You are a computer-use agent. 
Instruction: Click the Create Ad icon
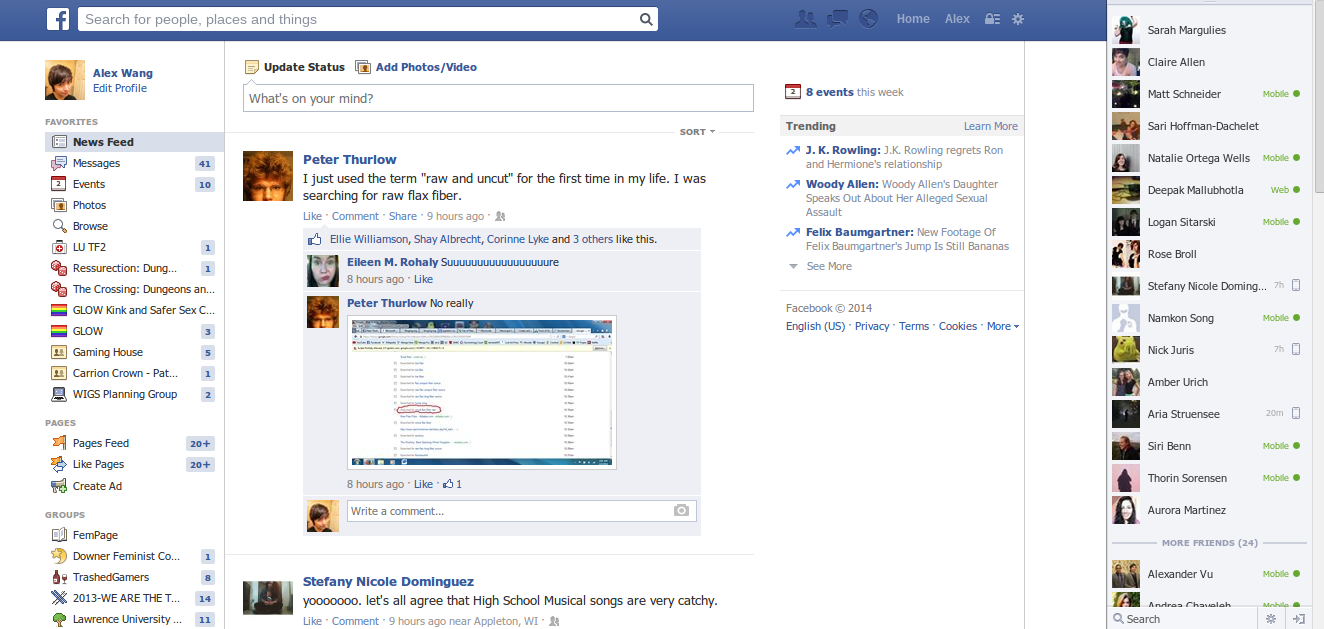[59, 486]
